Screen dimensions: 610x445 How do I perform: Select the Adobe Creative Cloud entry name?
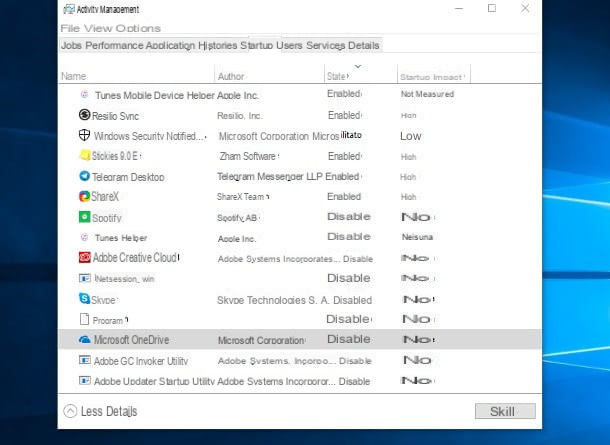click(x=135, y=258)
